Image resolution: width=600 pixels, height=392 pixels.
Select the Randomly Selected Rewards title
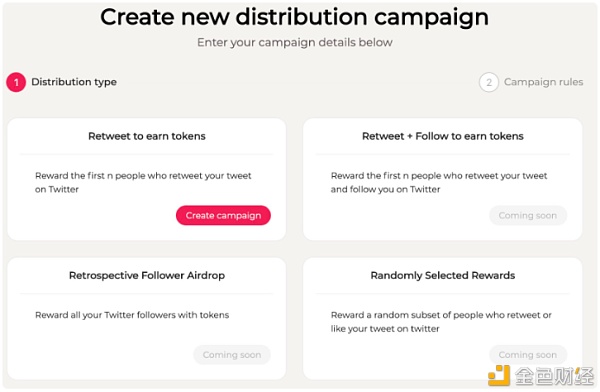[x=443, y=276]
